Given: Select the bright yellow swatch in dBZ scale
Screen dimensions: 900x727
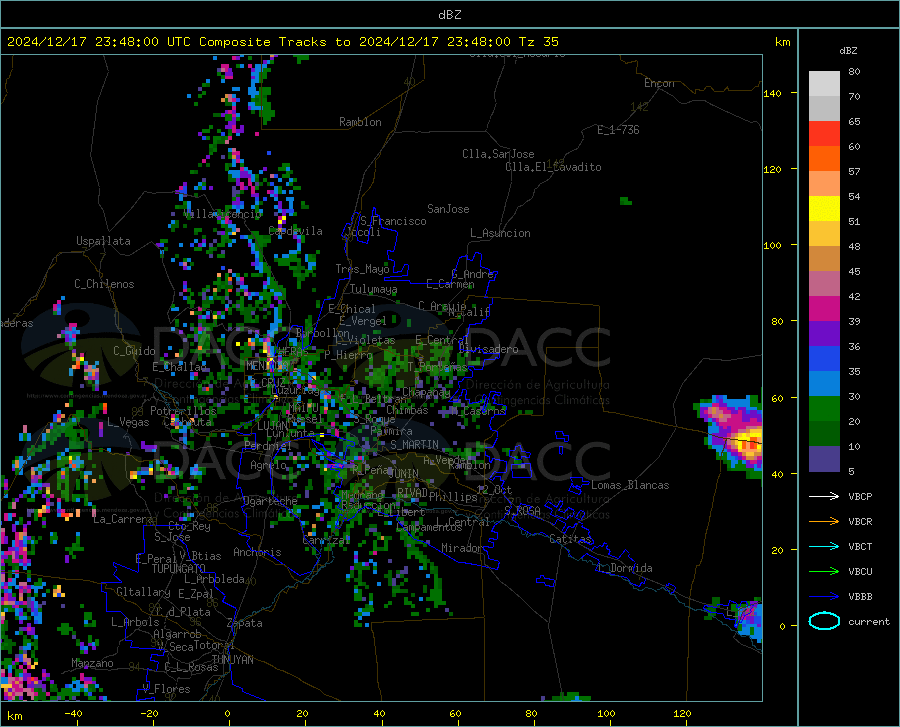Looking at the screenshot, I should click(x=824, y=208).
